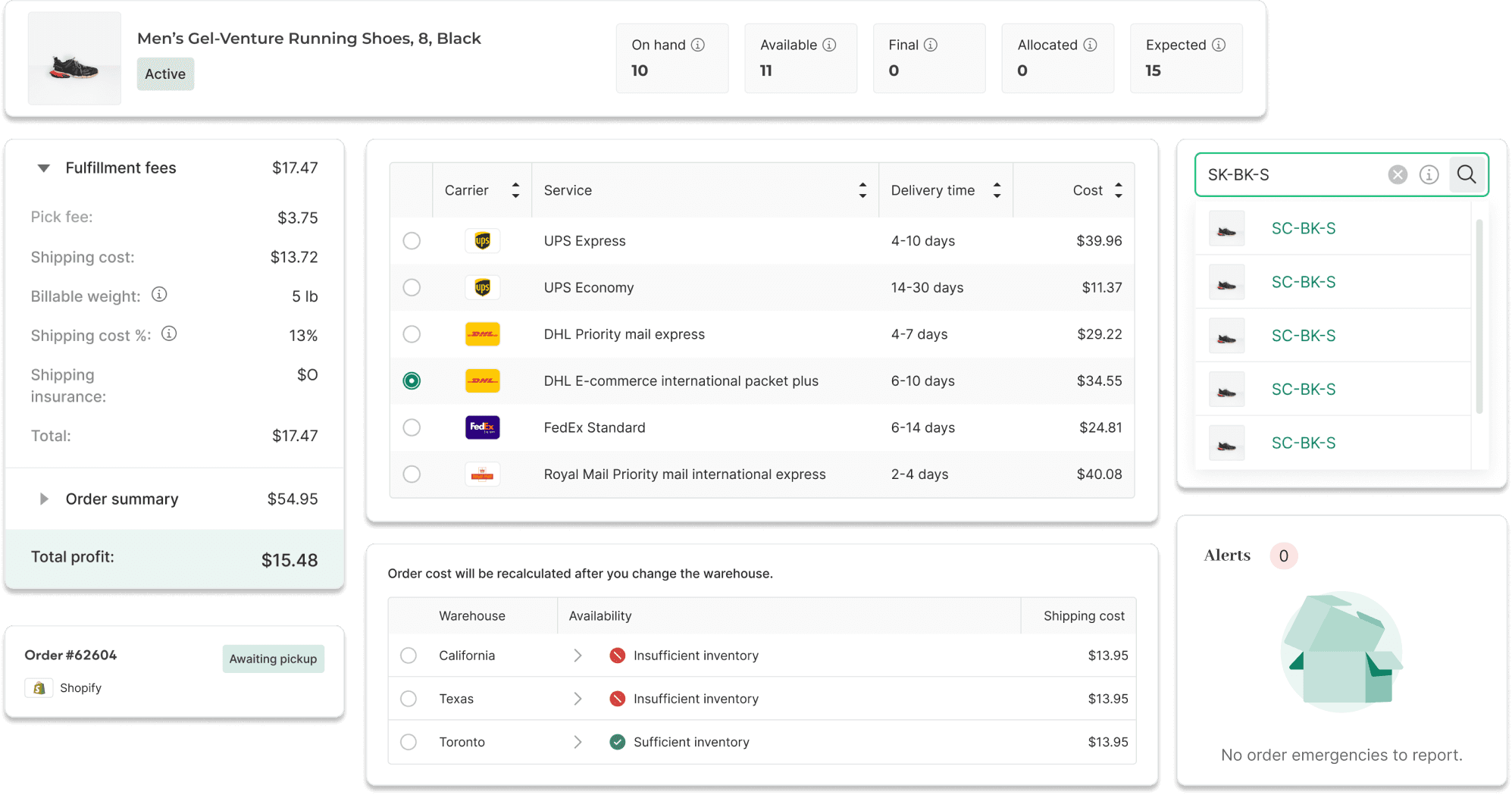The width and height of the screenshot is (1512, 795).
Task: Select the Toronto warehouse radio button
Action: 409,742
